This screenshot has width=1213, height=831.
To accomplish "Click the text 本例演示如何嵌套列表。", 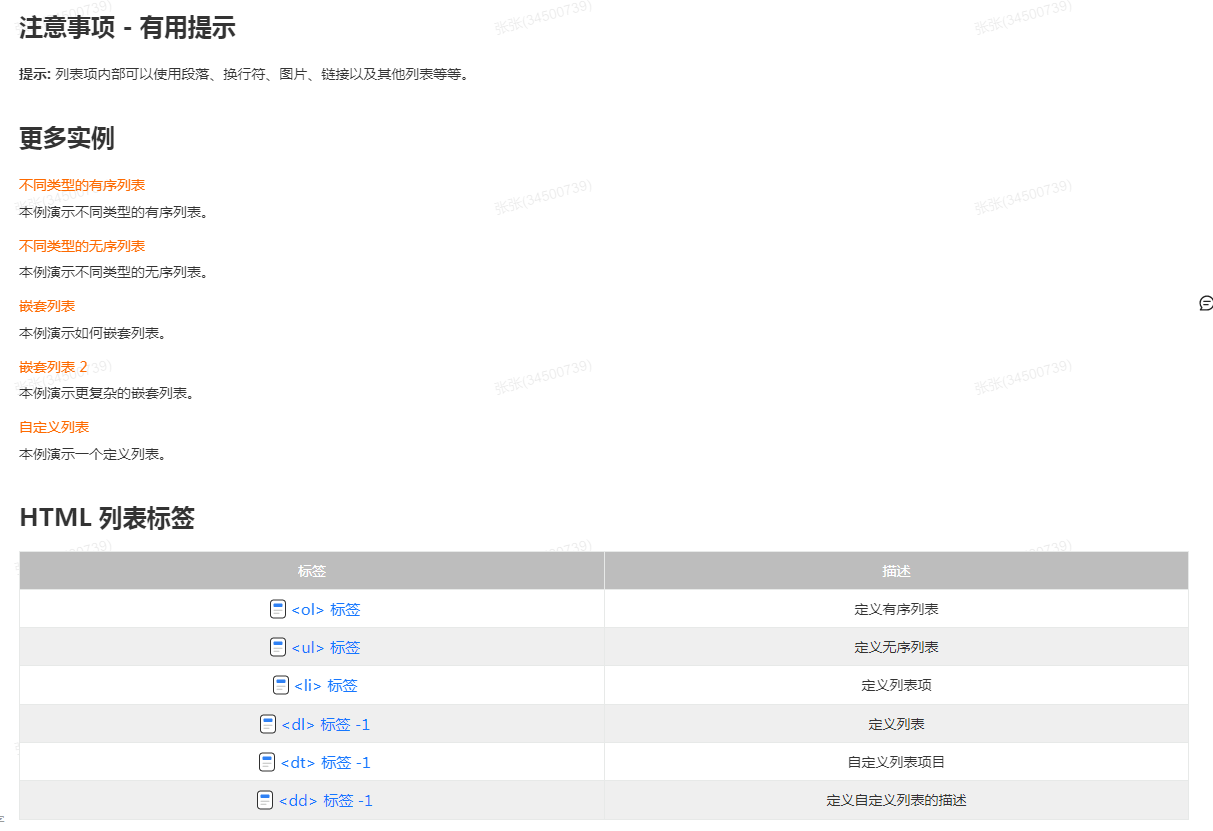I will click(x=93, y=333).
